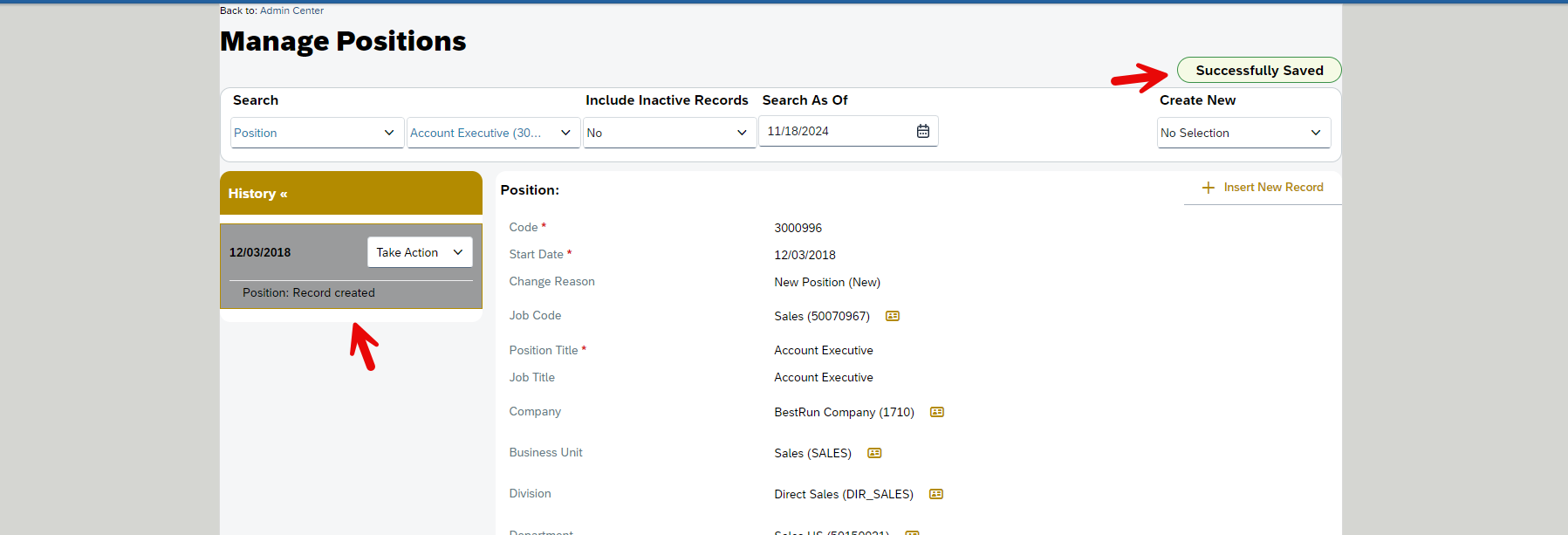This screenshot has height=535, width=1568.
Task: Open Include Inactive Records dropdown
Action: 669,133
